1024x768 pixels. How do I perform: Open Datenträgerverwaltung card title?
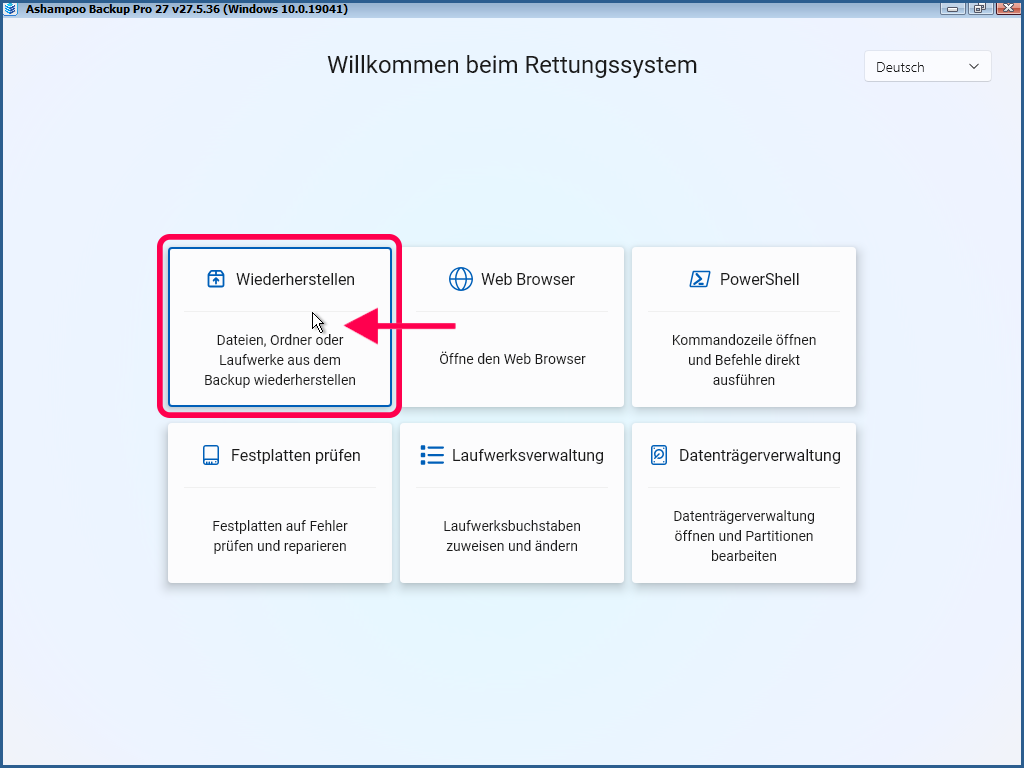(760, 455)
